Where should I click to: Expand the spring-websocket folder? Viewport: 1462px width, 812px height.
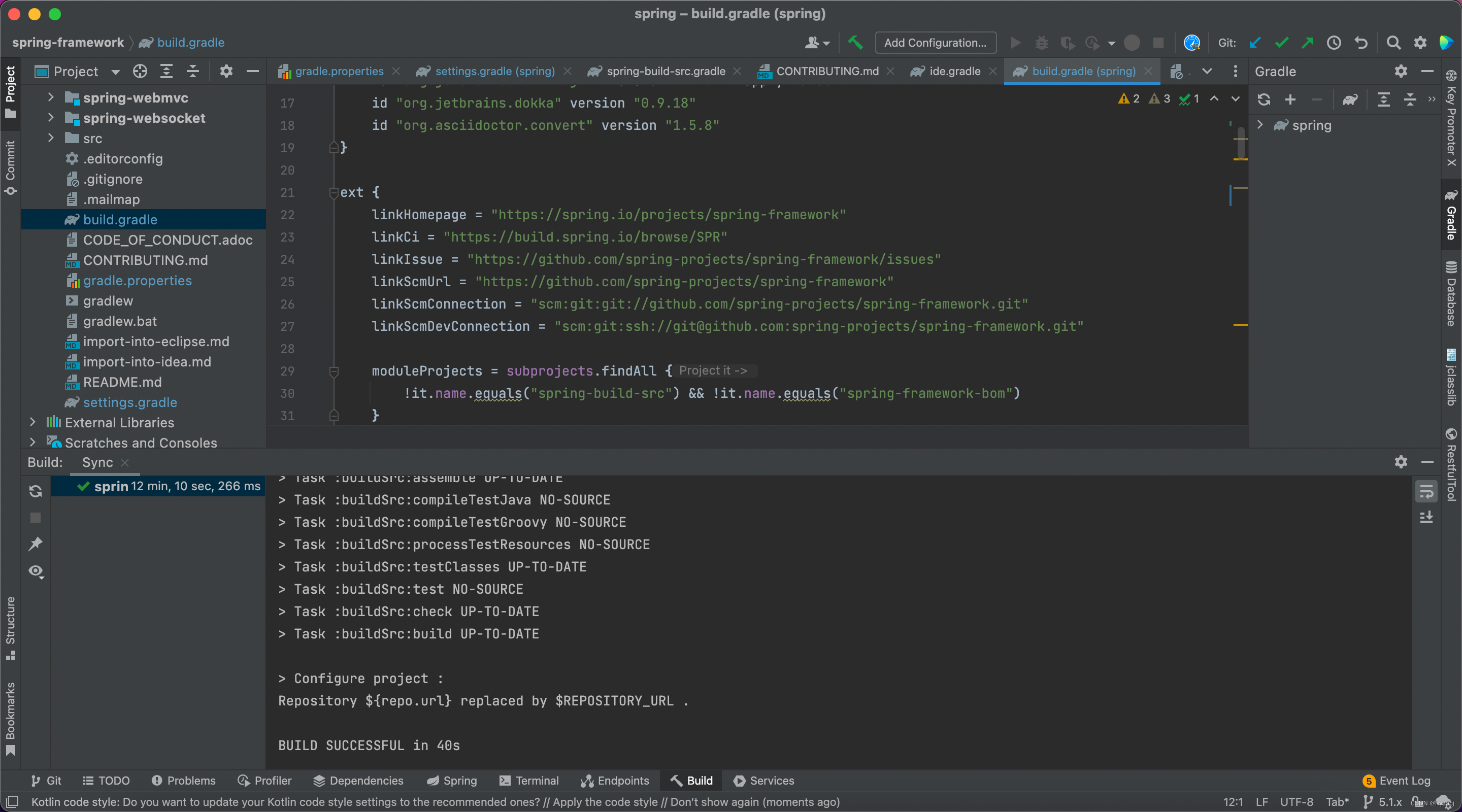51,117
